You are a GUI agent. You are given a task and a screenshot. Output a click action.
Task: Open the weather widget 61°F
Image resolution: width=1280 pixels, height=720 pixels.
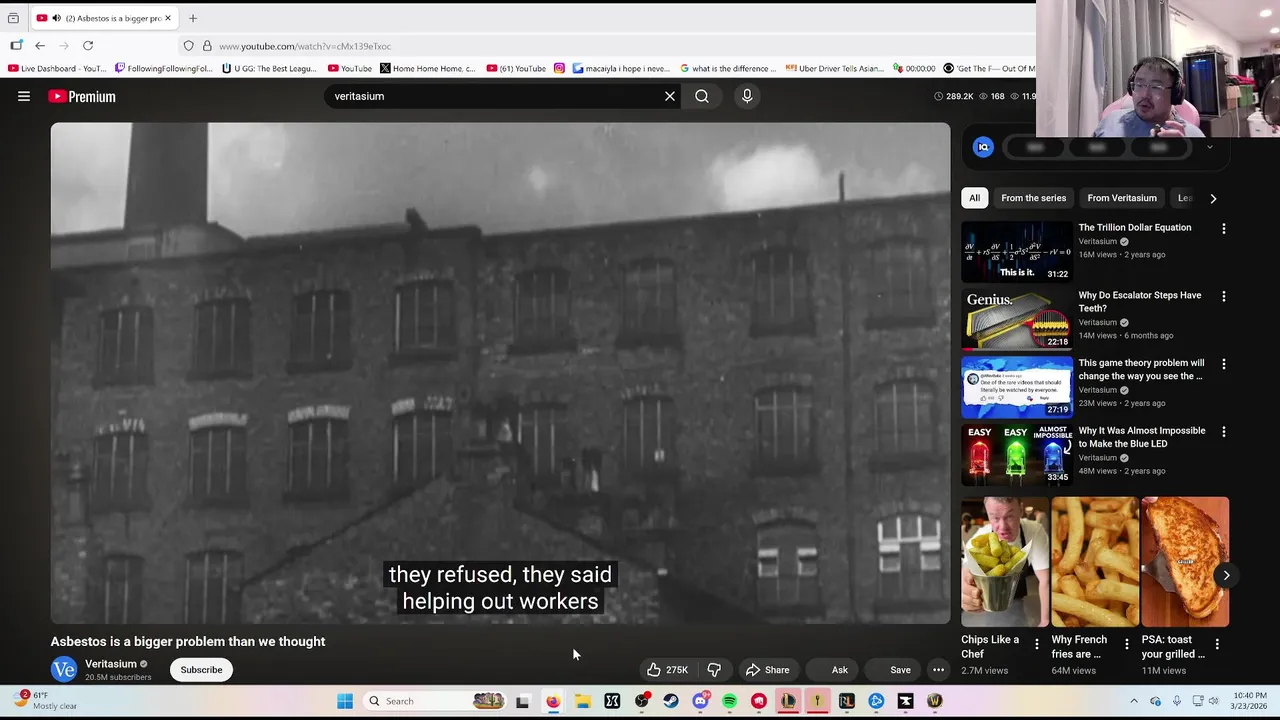coord(44,701)
